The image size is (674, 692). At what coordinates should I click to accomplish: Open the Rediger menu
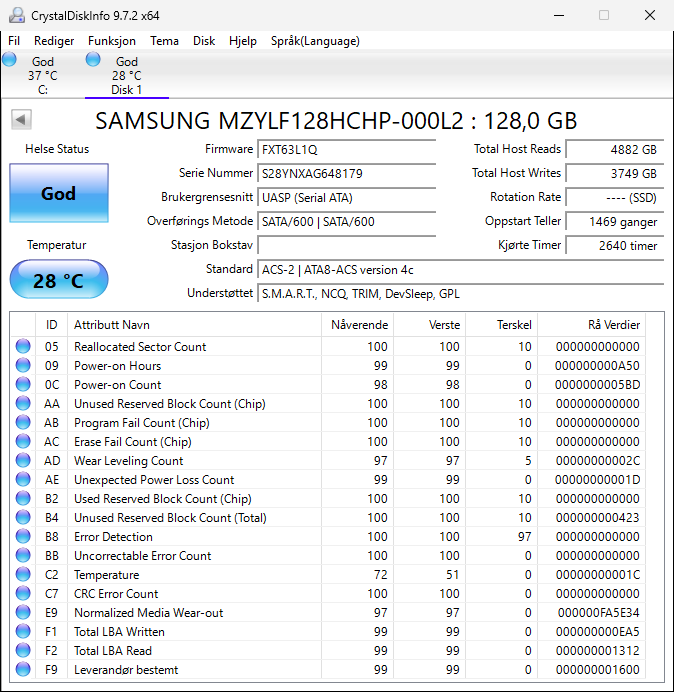click(x=54, y=41)
